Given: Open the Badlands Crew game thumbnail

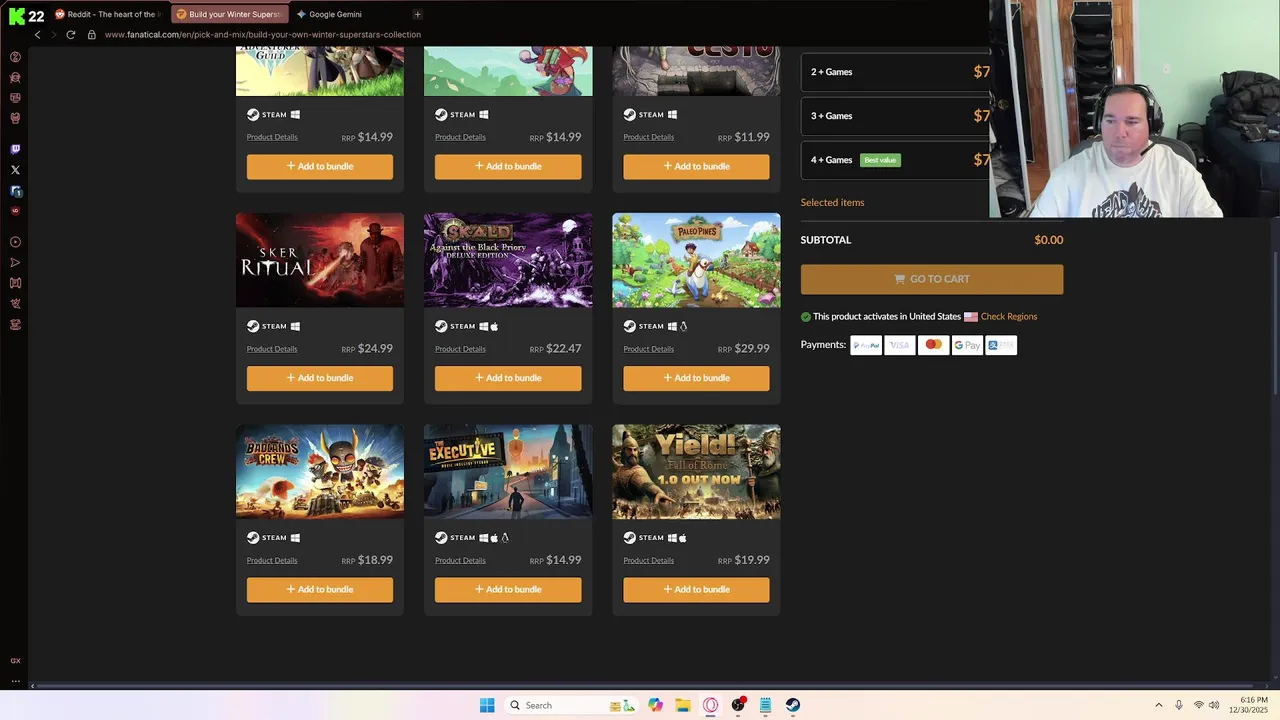Looking at the screenshot, I should [320, 472].
